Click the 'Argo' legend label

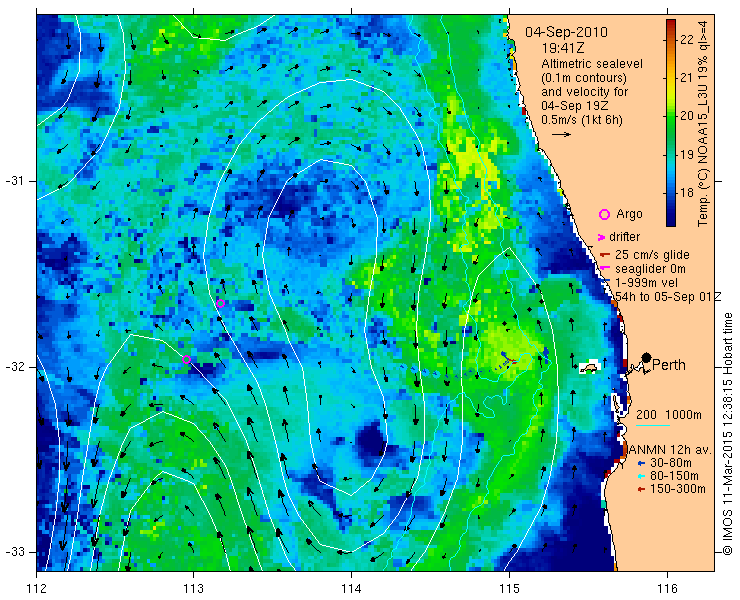(629, 214)
